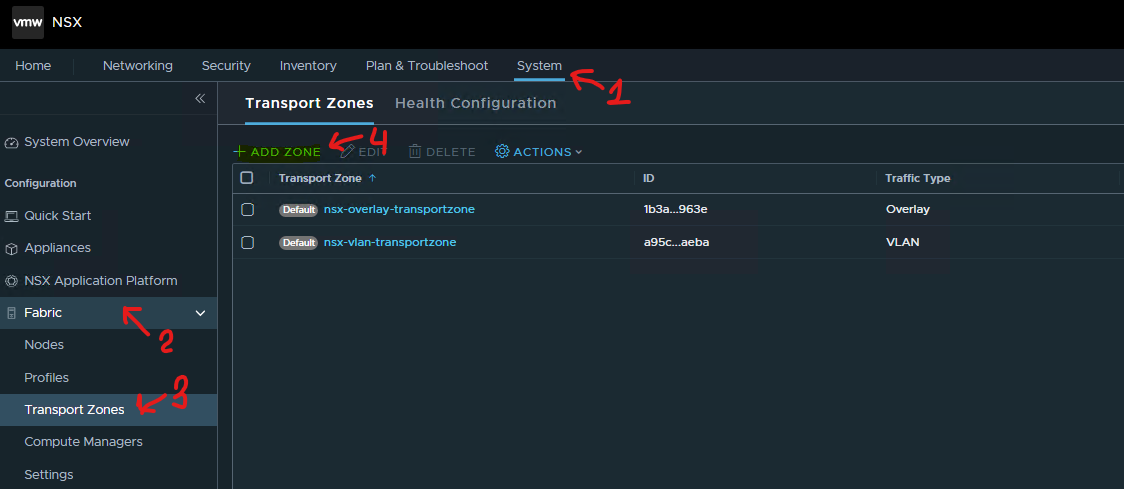Open Appliances in sidebar
Viewport: 1124px width, 489px height.
(57, 248)
